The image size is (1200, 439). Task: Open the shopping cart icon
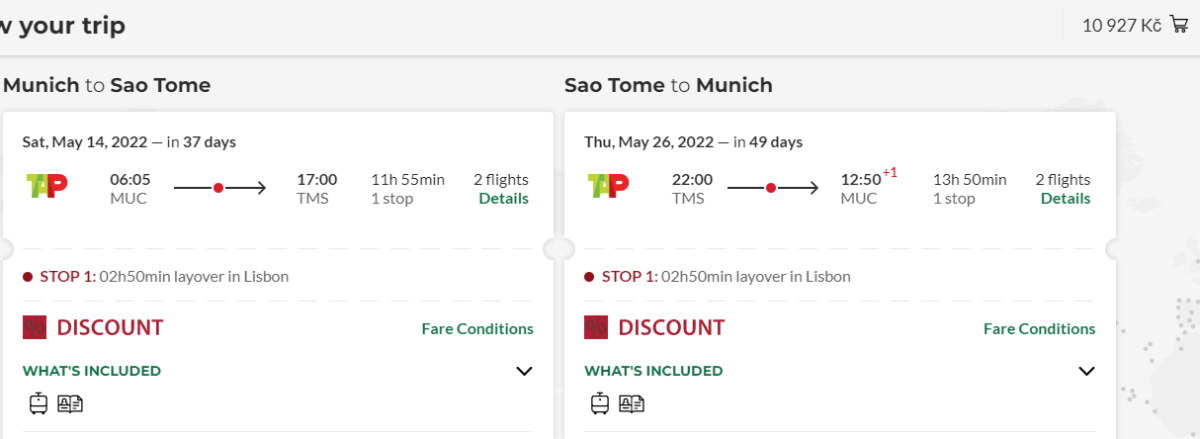pos(1179,25)
